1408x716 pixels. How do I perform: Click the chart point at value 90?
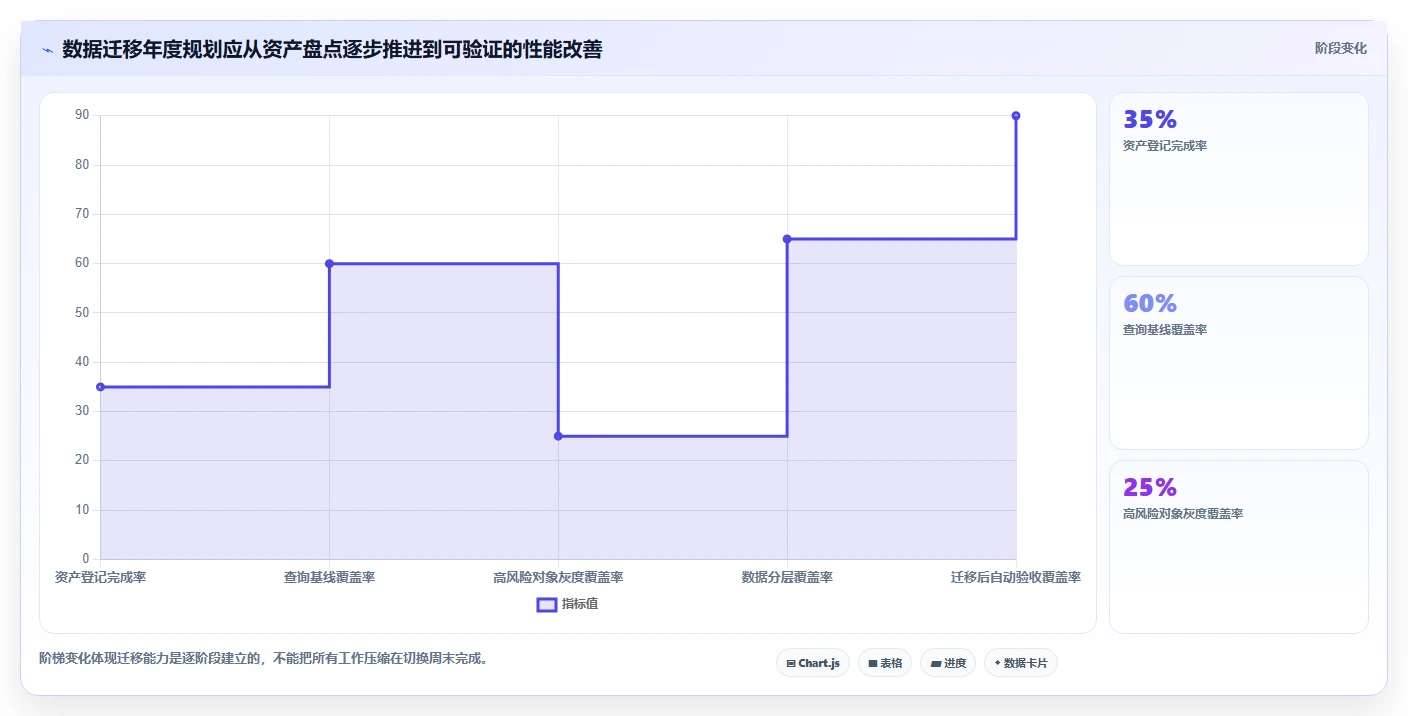[x=1016, y=116]
